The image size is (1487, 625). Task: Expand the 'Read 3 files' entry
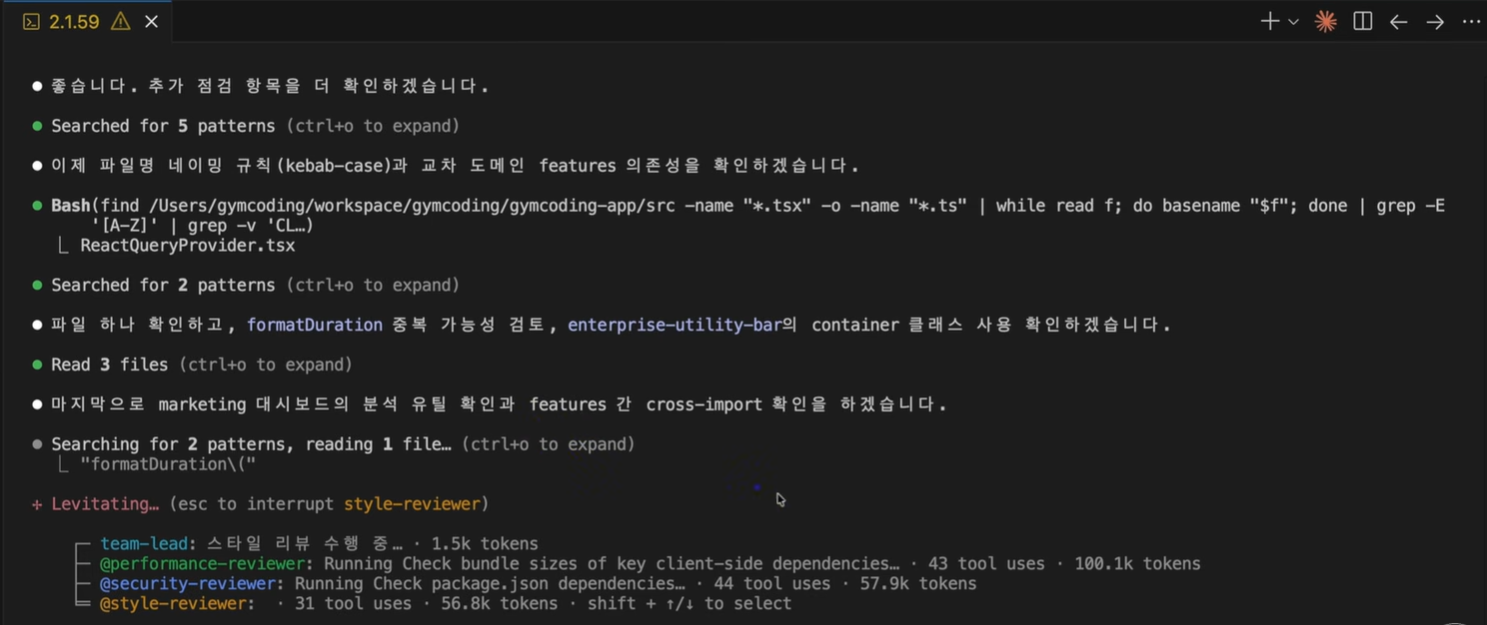202,365
